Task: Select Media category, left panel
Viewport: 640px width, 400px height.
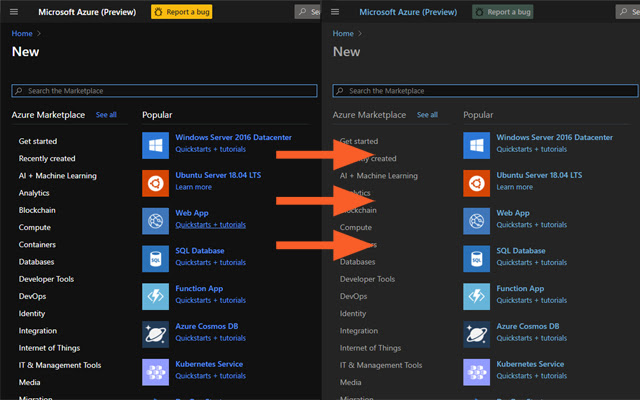Action: click(x=29, y=382)
